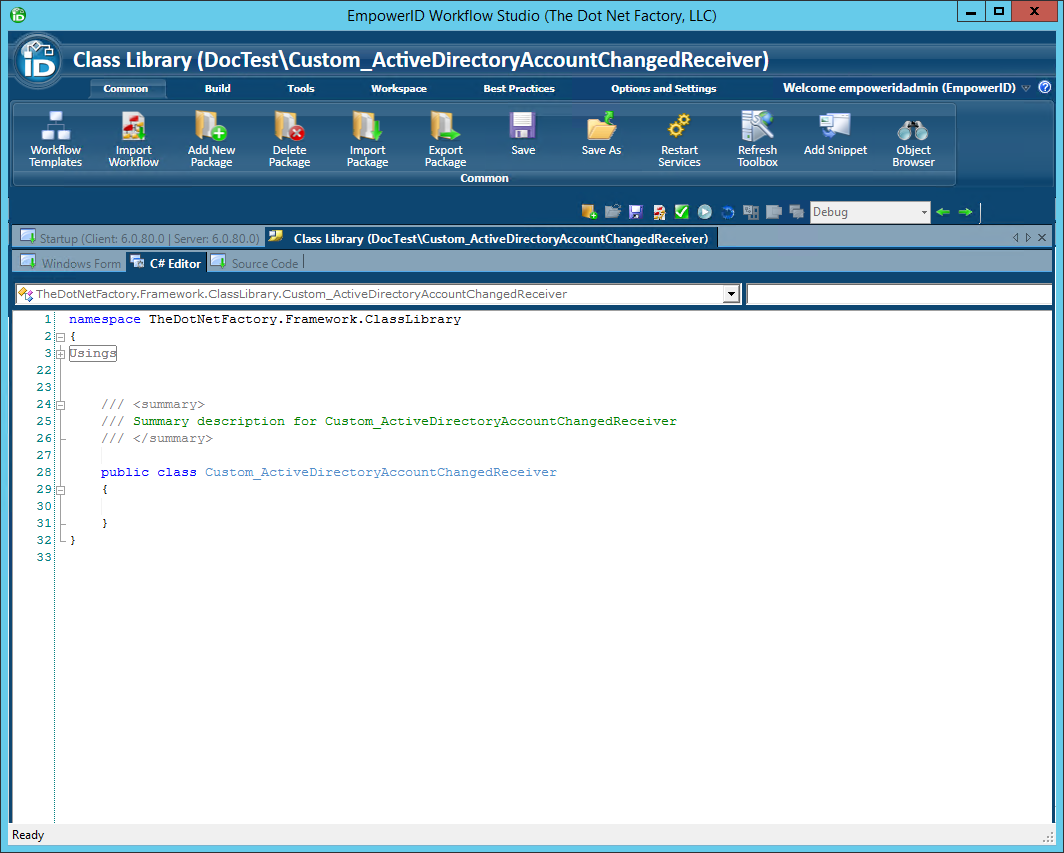Validate code with the green checkmark toolbar icon
The image size is (1064, 853).
coord(681,212)
